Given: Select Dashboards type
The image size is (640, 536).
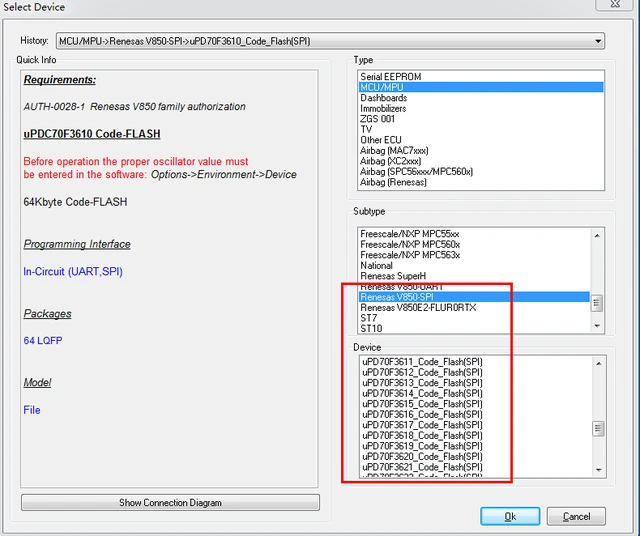Looking at the screenshot, I should pos(480,98).
